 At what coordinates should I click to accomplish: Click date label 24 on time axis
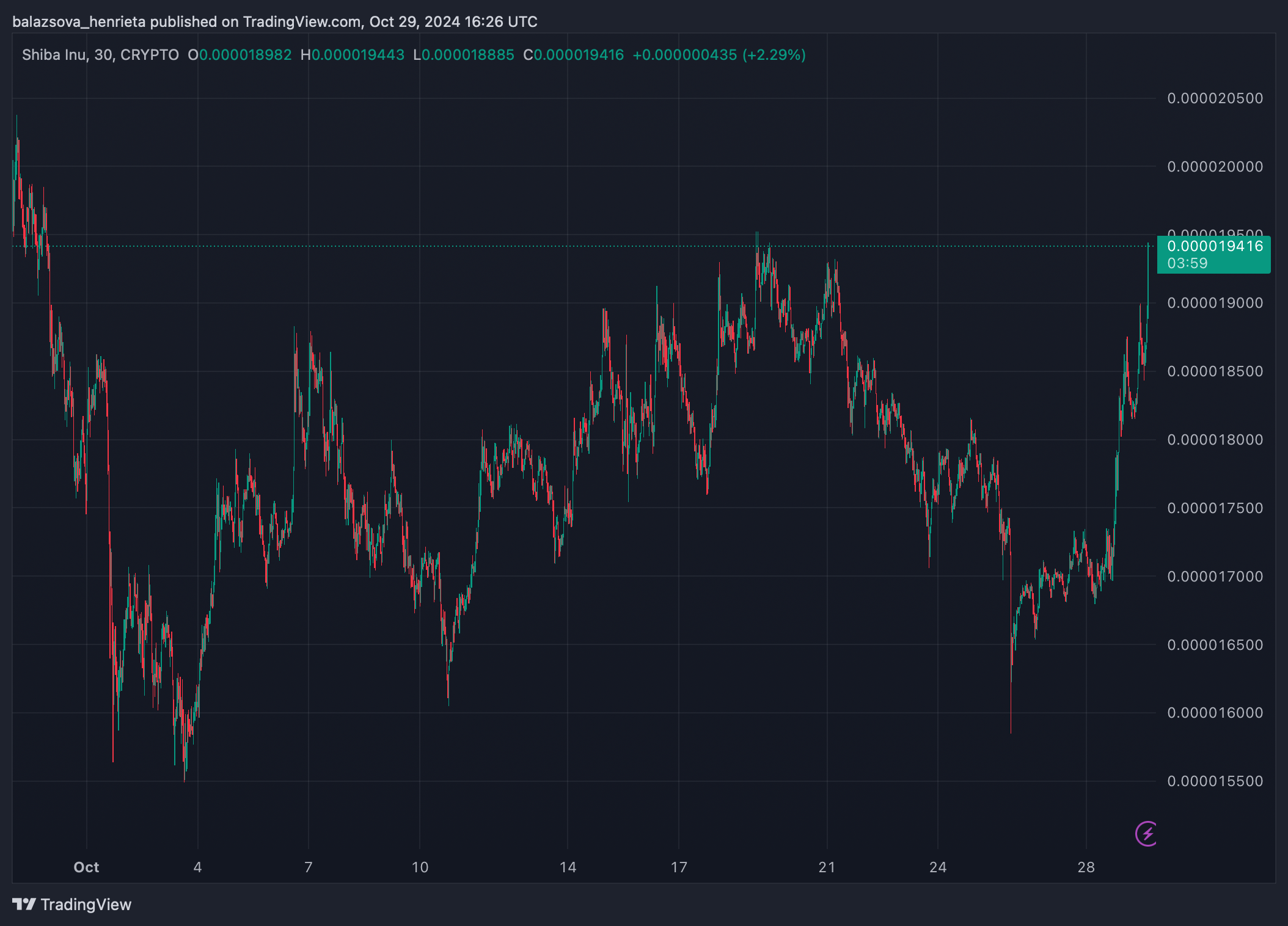click(x=938, y=867)
